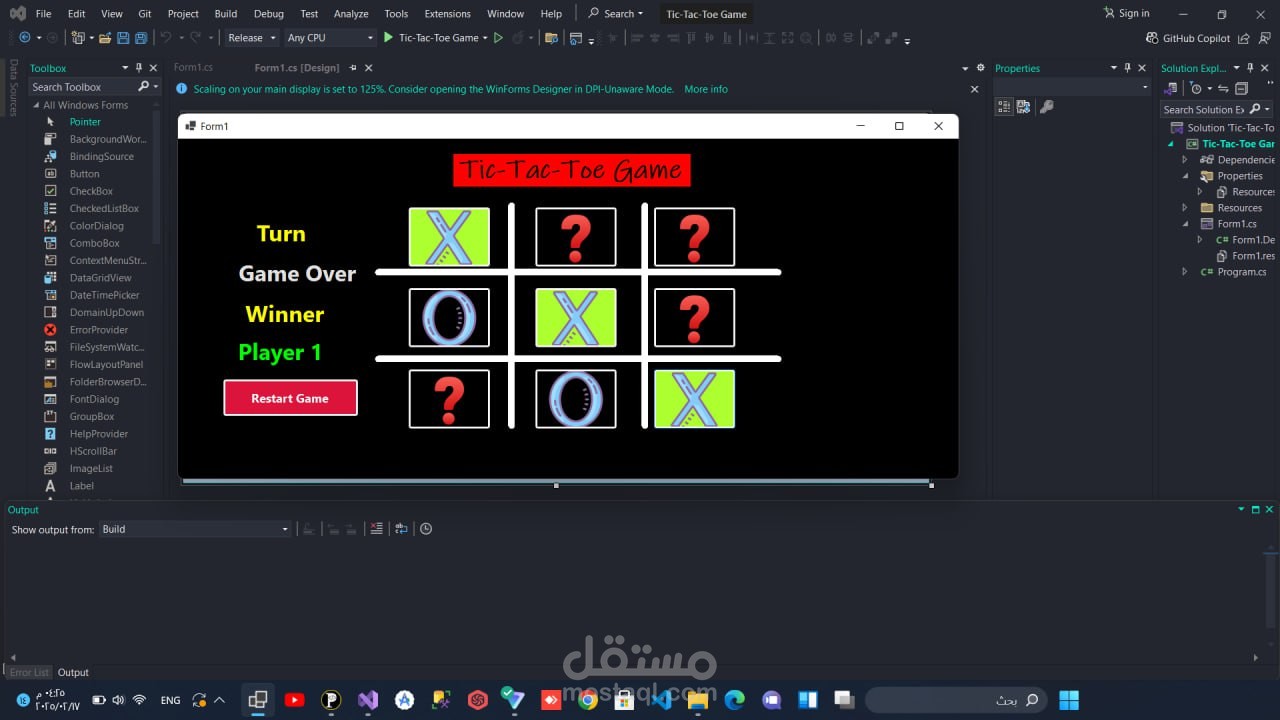Toggle word wrap icon in Output panel
Viewport: 1280px width, 720px height.
click(401, 529)
